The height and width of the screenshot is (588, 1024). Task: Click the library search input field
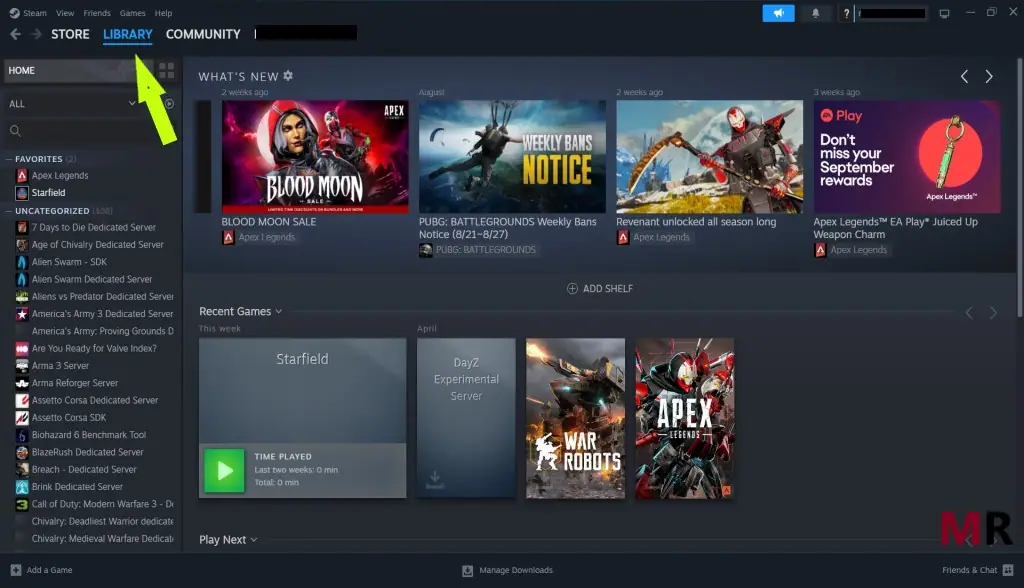click(x=91, y=131)
